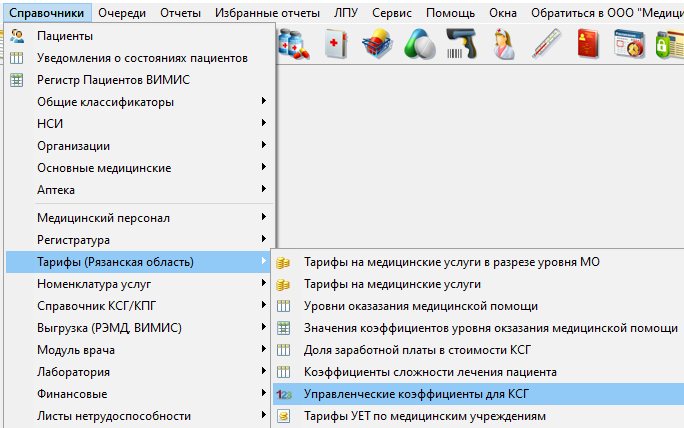Click green grid icon beside Значения коэффициентов уровня оказазания
This screenshot has width=684, height=428.
tap(284, 328)
